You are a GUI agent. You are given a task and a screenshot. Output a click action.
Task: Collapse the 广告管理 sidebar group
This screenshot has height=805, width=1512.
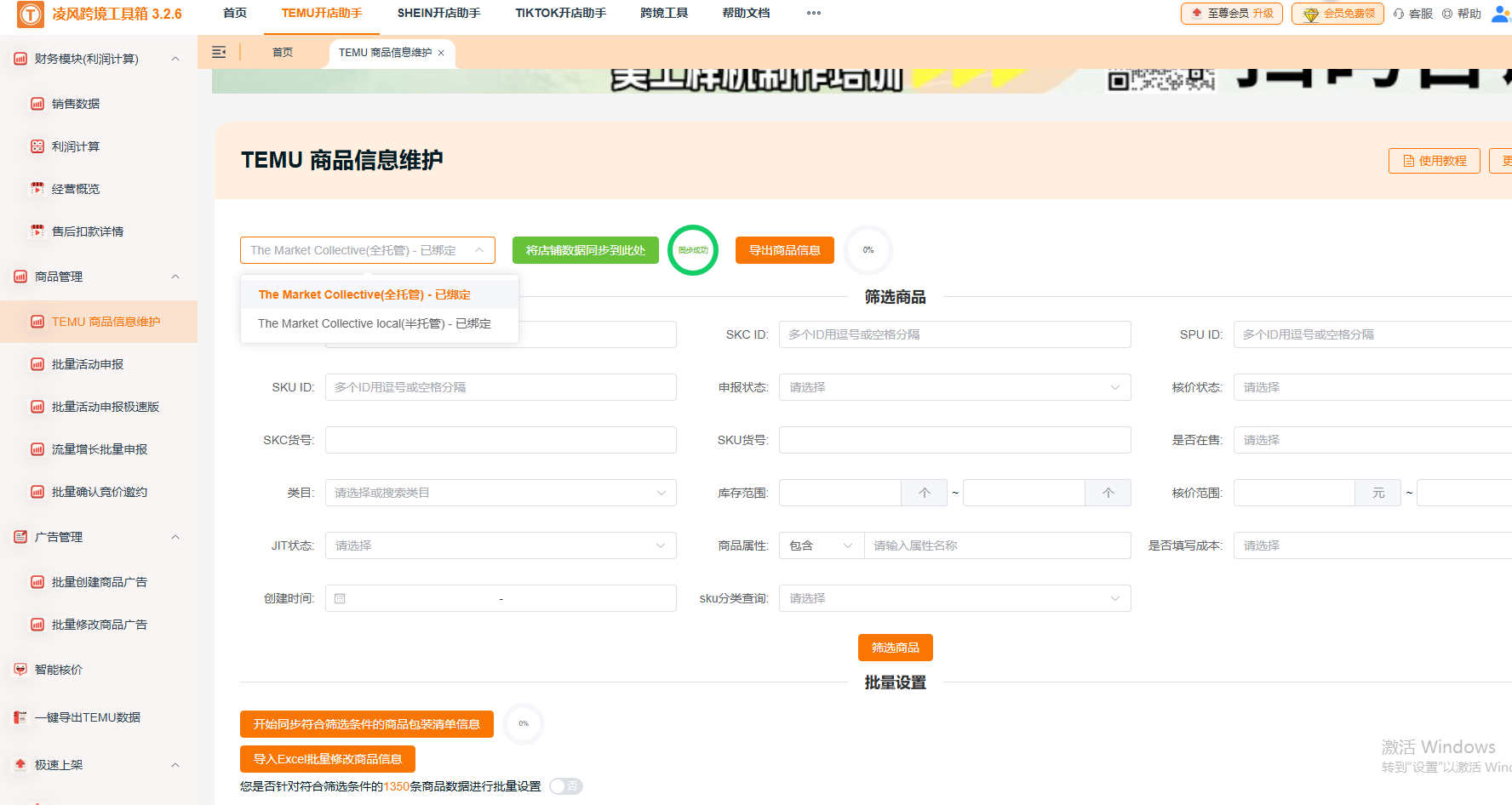pos(175,537)
